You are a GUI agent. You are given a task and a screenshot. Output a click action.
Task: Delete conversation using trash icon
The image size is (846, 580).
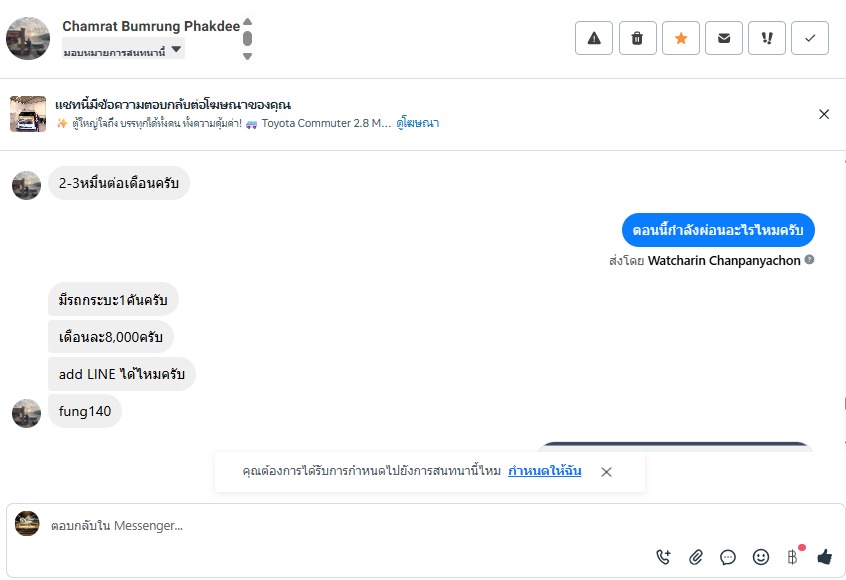637,38
